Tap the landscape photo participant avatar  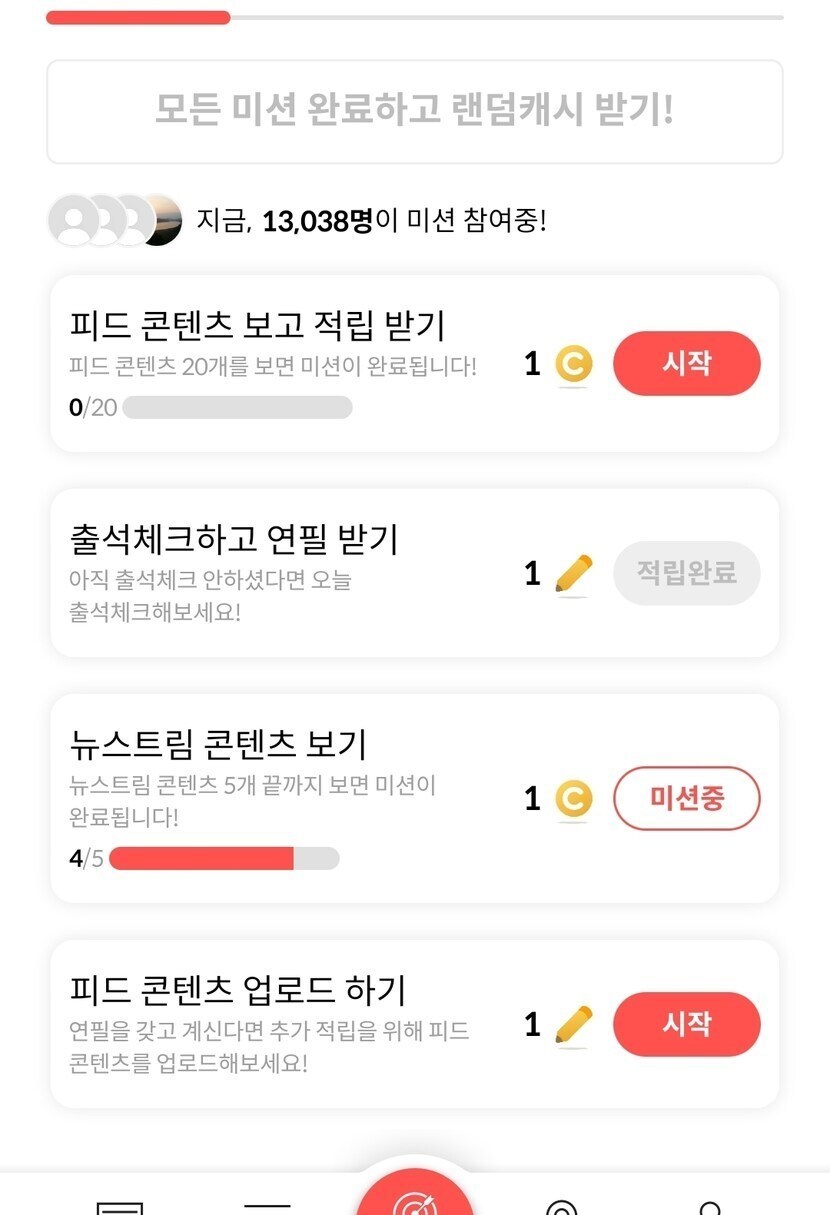(x=162, y=220)
